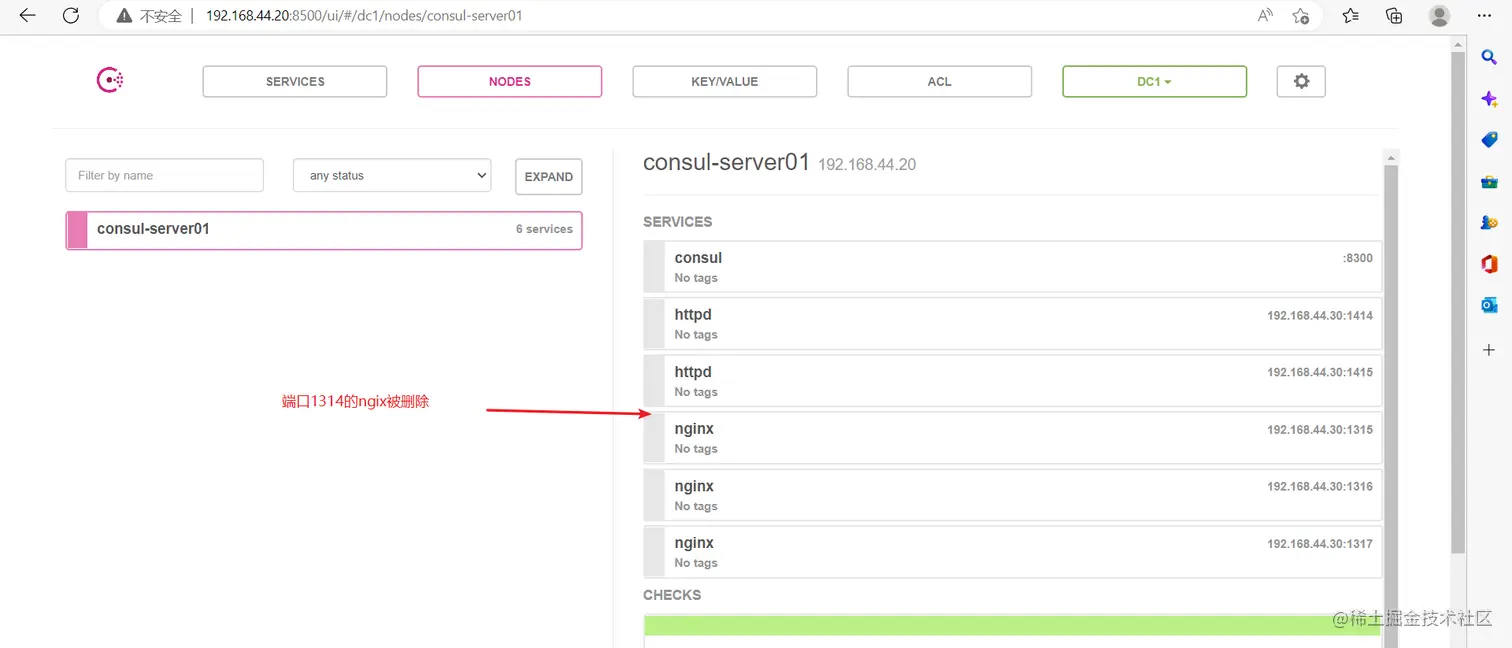1512x648 pixels.
Task: Click the insecure site warning icon
Action: click(x=124, y=16)
